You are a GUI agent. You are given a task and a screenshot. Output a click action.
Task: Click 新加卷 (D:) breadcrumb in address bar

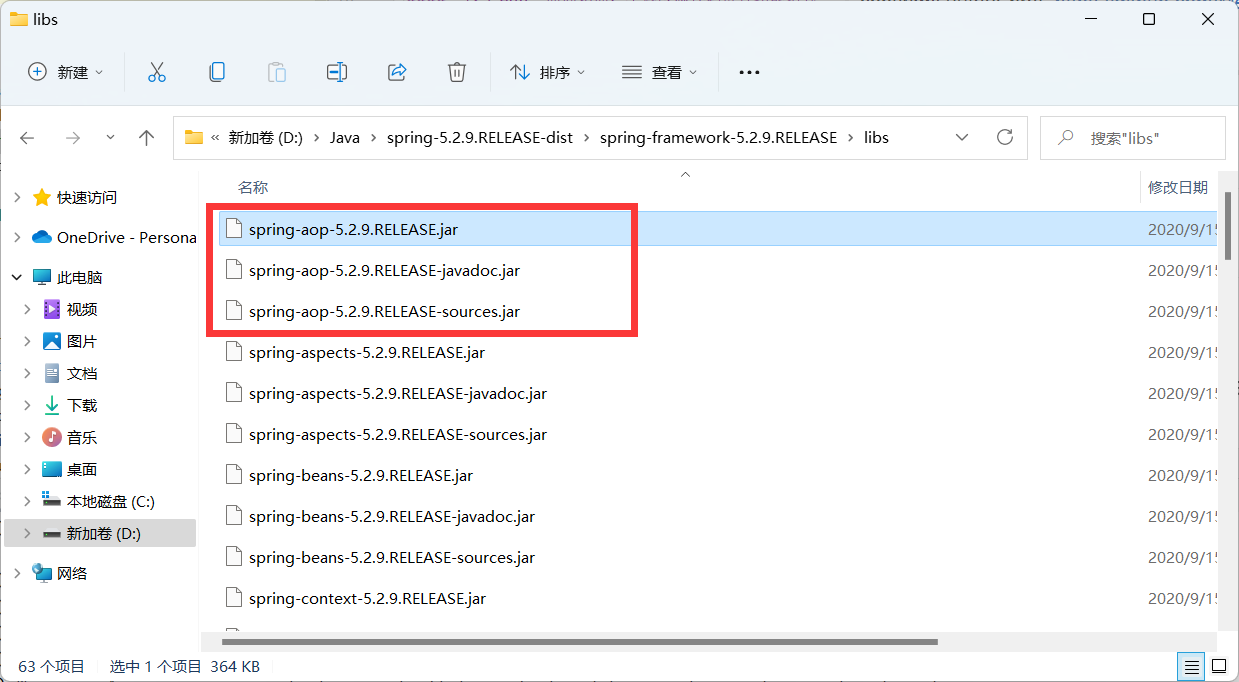pos(265,138)
